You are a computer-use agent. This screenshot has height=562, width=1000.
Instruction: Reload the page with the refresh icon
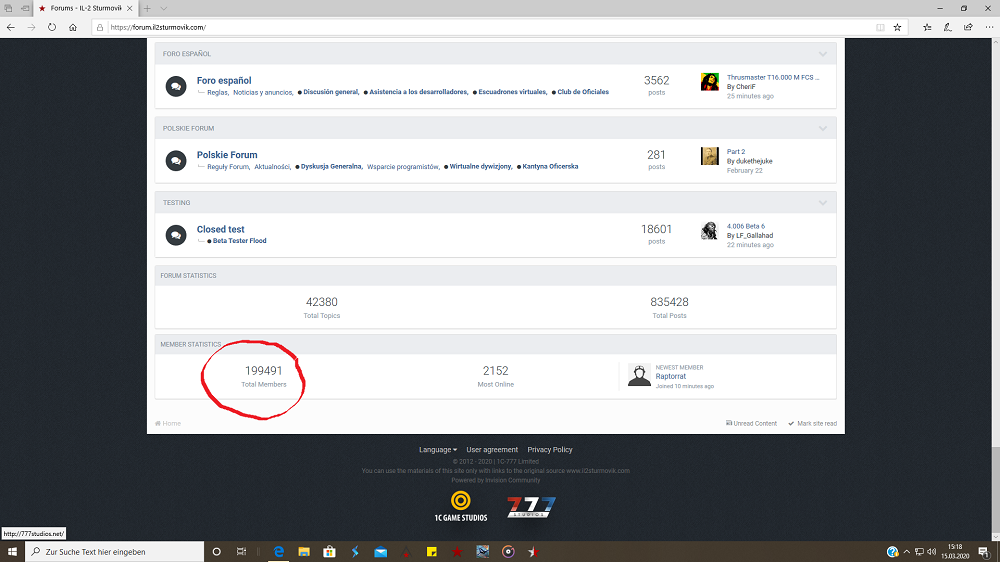pos(52,27)
